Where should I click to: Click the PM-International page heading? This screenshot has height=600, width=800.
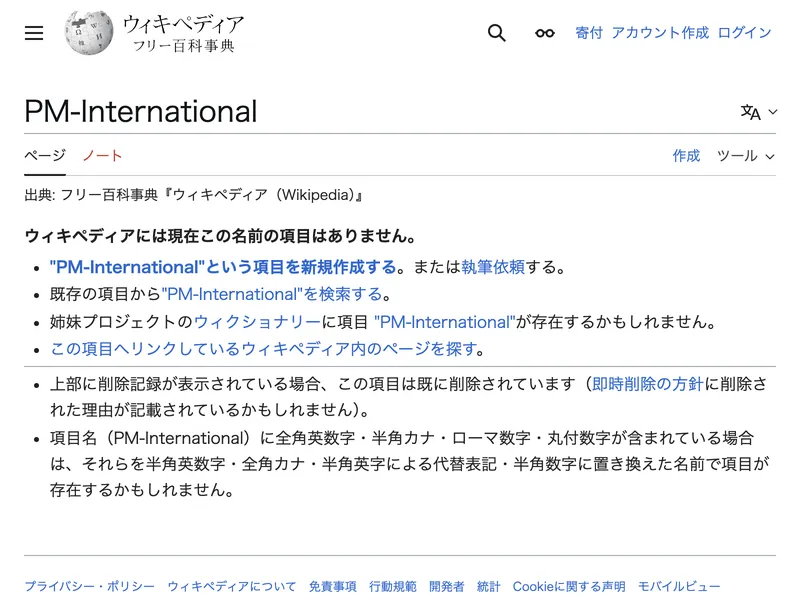pyautogui.click(x=141, y=111)
